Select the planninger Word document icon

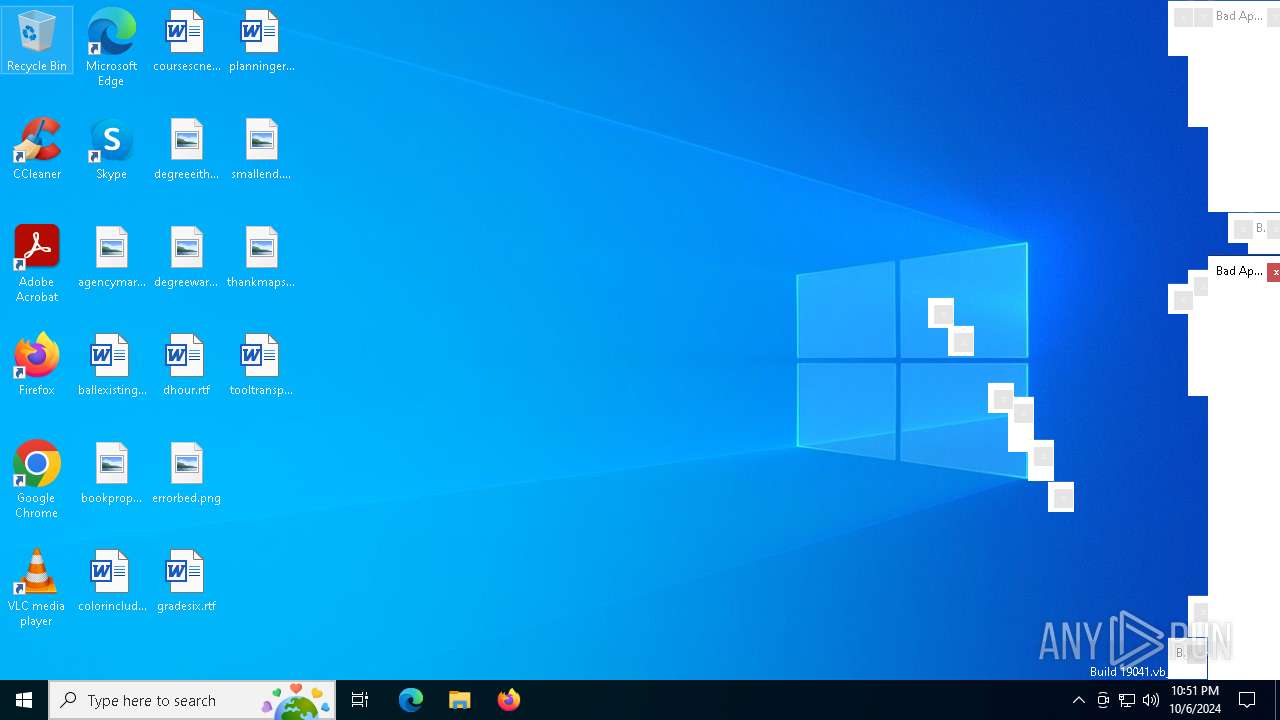click(261, 40)
